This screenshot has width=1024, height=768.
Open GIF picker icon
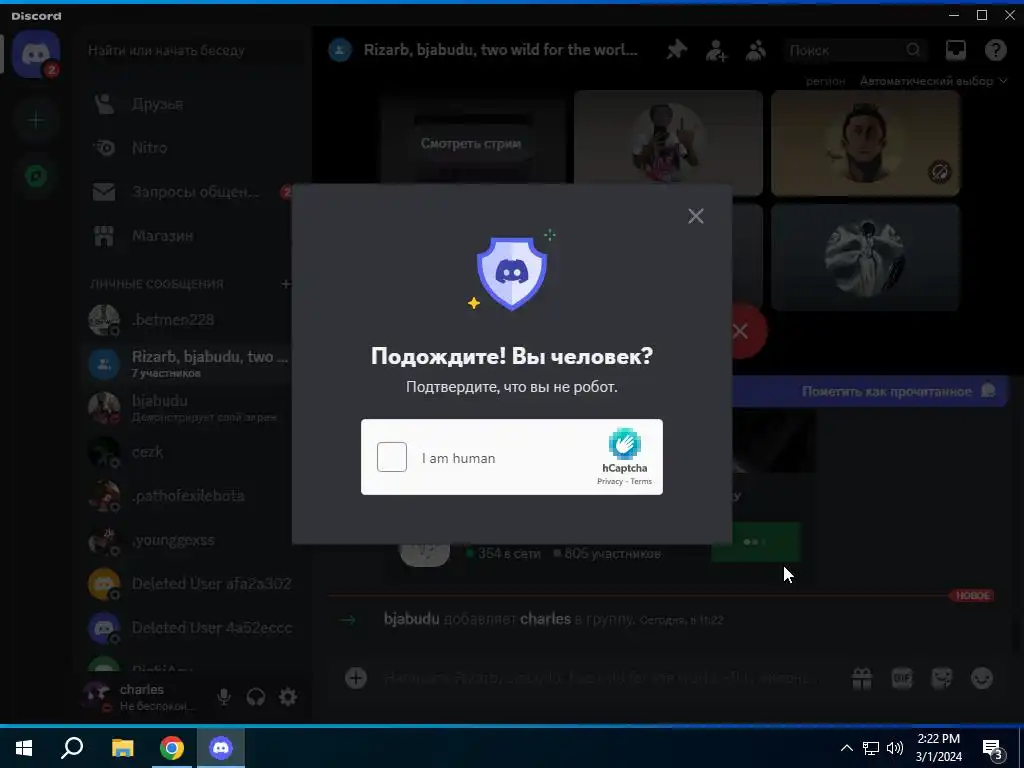coord(902,679)
